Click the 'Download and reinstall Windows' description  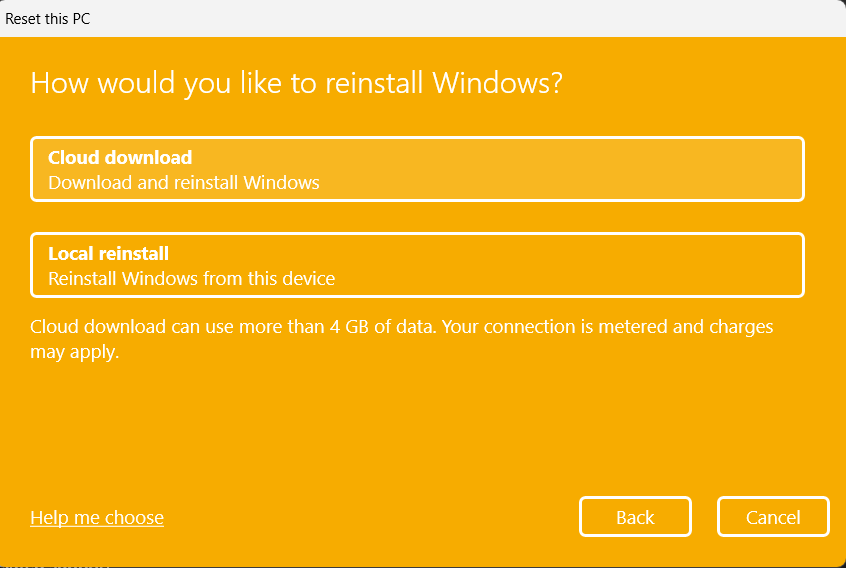pos(184,183)
